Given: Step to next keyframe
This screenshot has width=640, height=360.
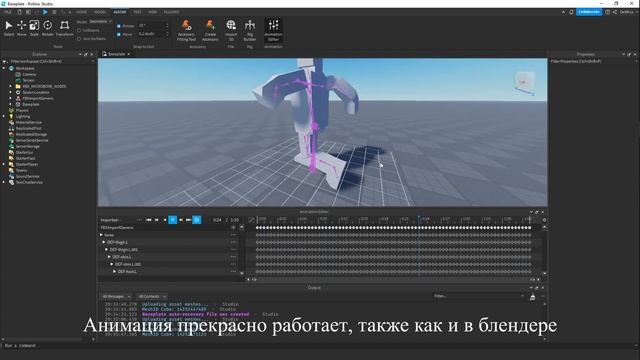Looking at the screenshot, I should [181, 220].
